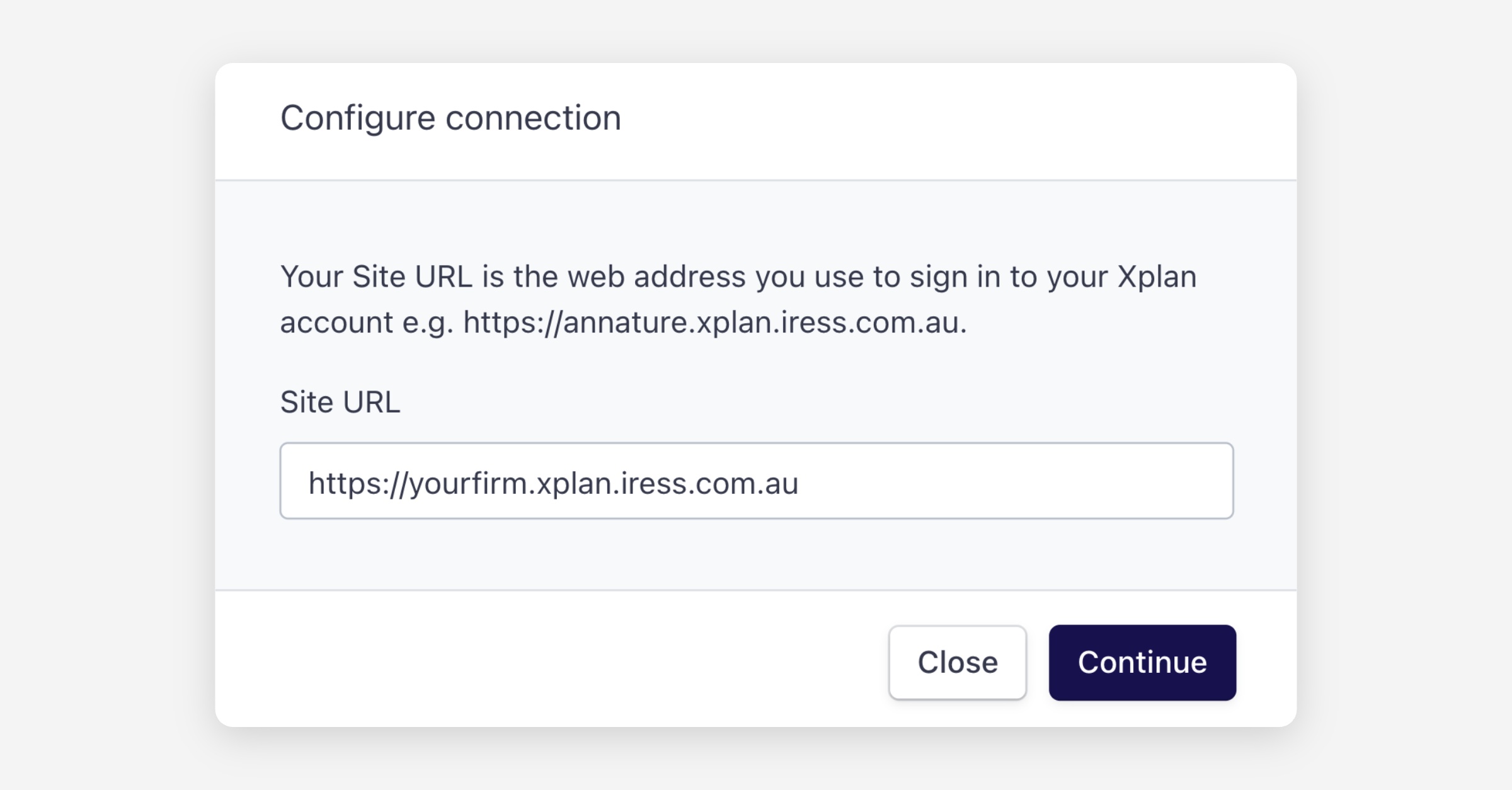Click the dialog header beside the title
The image size is (1512, 790).
click(945, 120)
